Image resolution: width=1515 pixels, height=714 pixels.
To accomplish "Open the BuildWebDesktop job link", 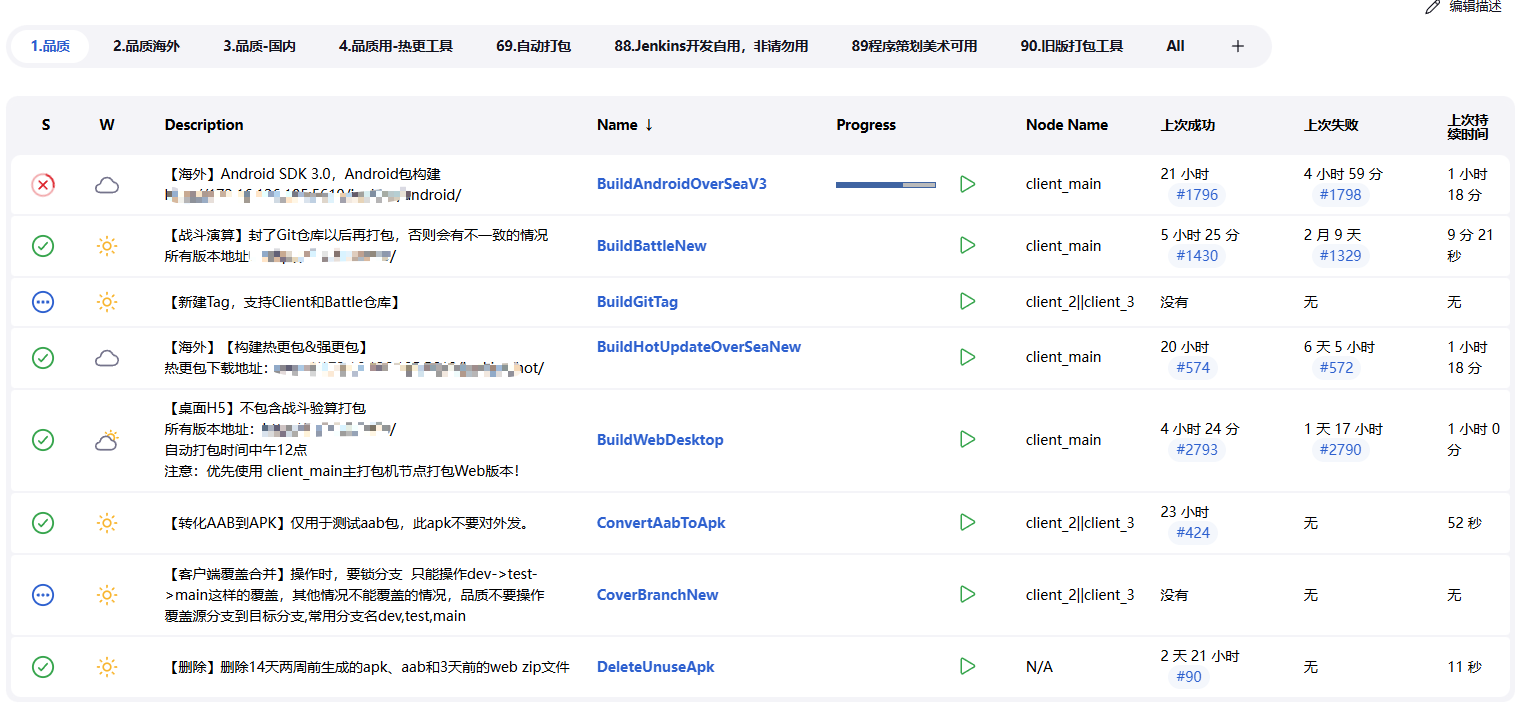I will [x=660, y=440].
